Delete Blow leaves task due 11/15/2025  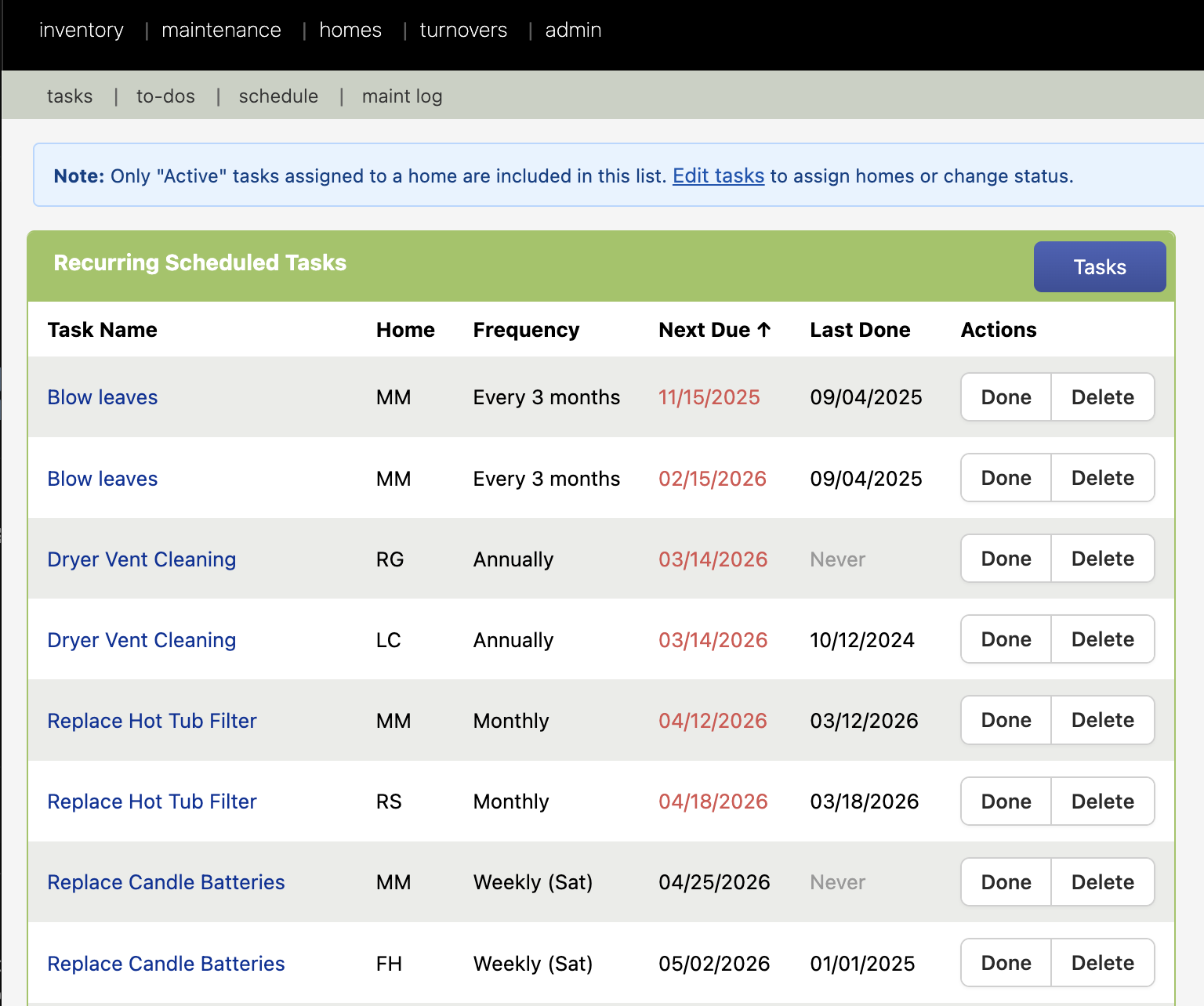[1102, 397]
